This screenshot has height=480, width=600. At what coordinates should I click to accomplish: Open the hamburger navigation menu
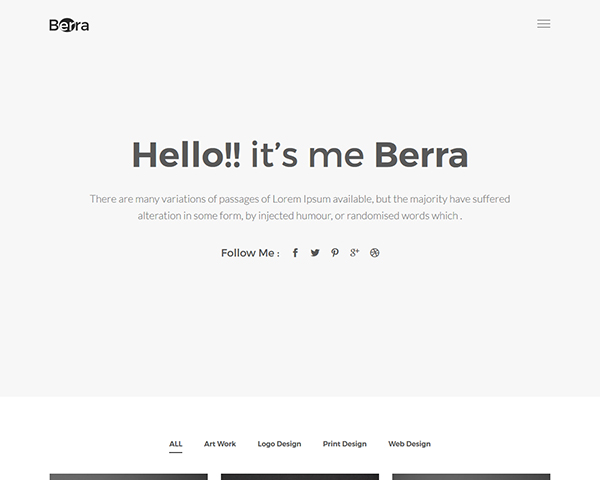543,24
